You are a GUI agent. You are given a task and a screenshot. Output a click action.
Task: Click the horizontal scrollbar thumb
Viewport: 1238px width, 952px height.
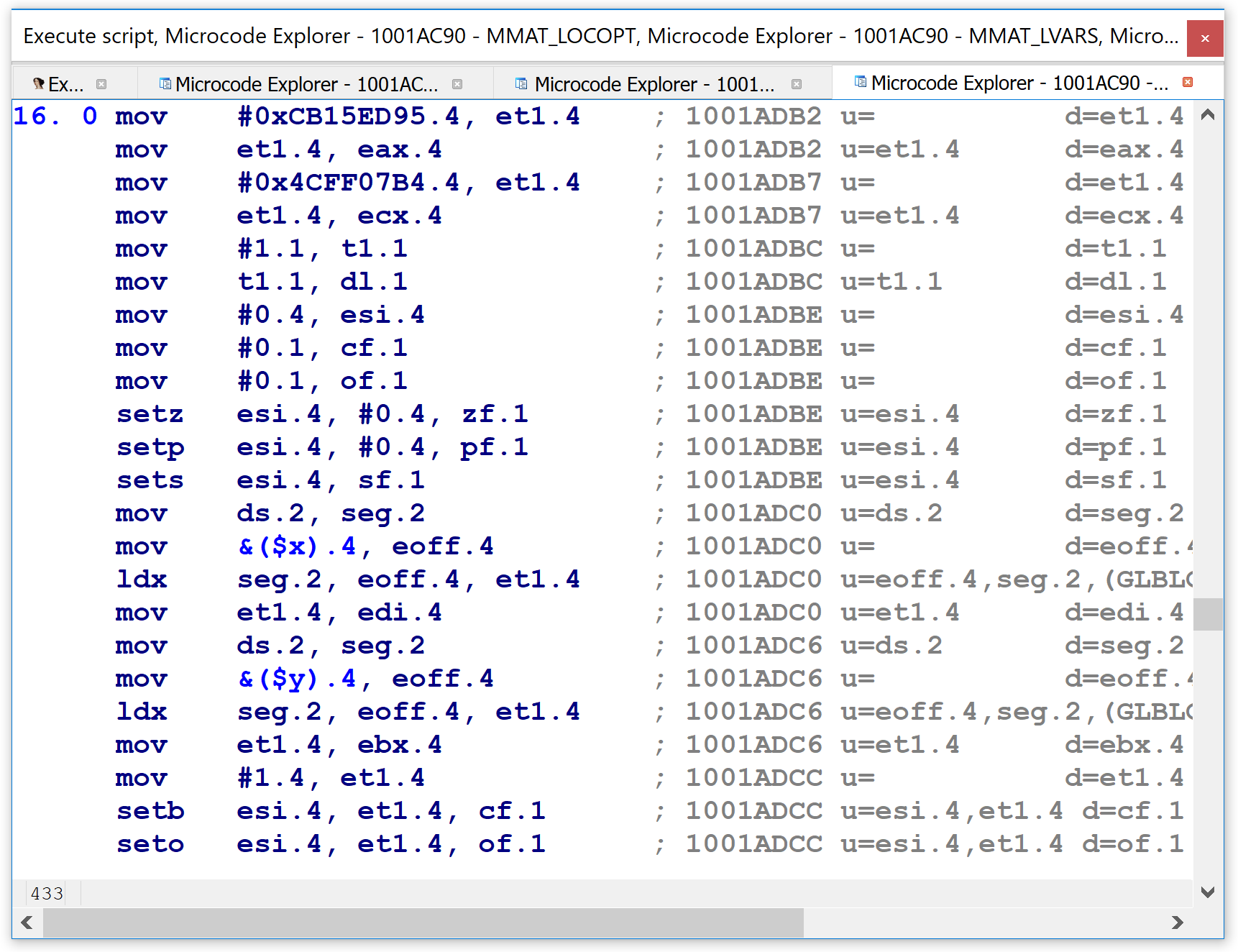pyautogui.click(x=423, y=923)
